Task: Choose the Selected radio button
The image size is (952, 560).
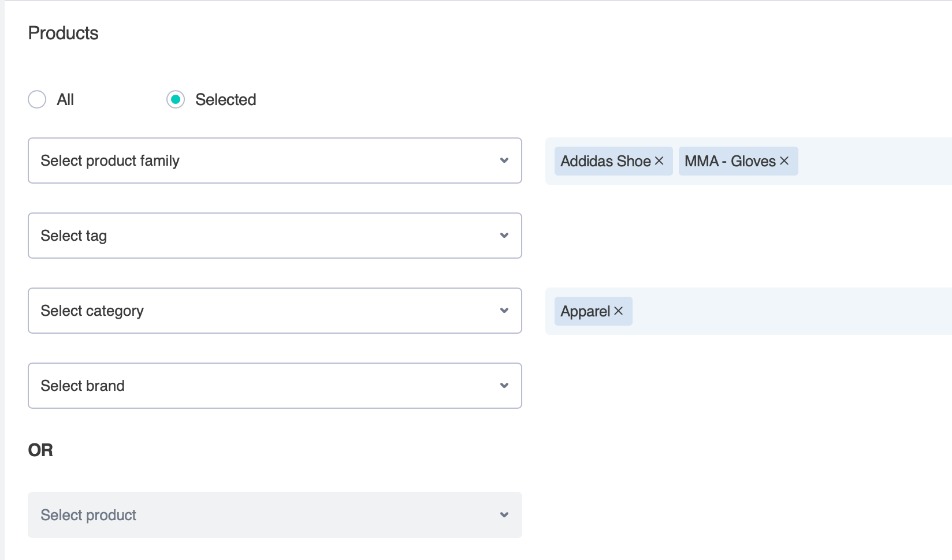Action: pos(175,100)
